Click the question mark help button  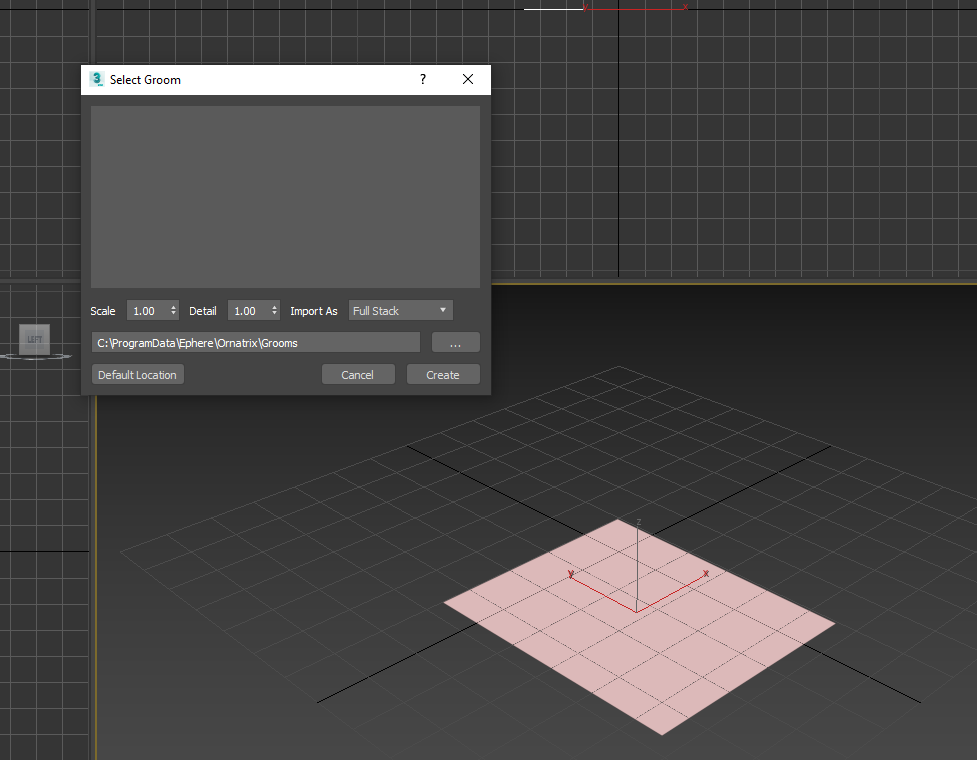(x=423, y=80)
